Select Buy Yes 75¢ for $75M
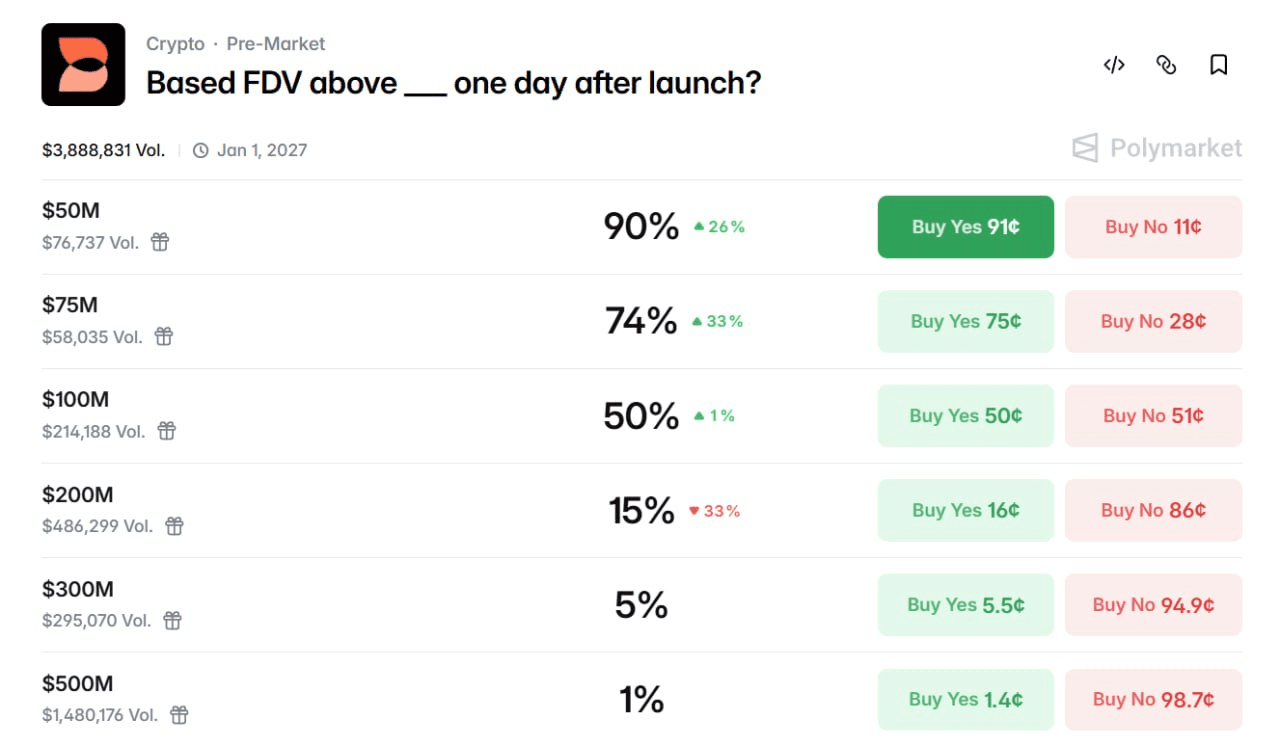The height and width of the screenshot is (746, 1280). 965,321
